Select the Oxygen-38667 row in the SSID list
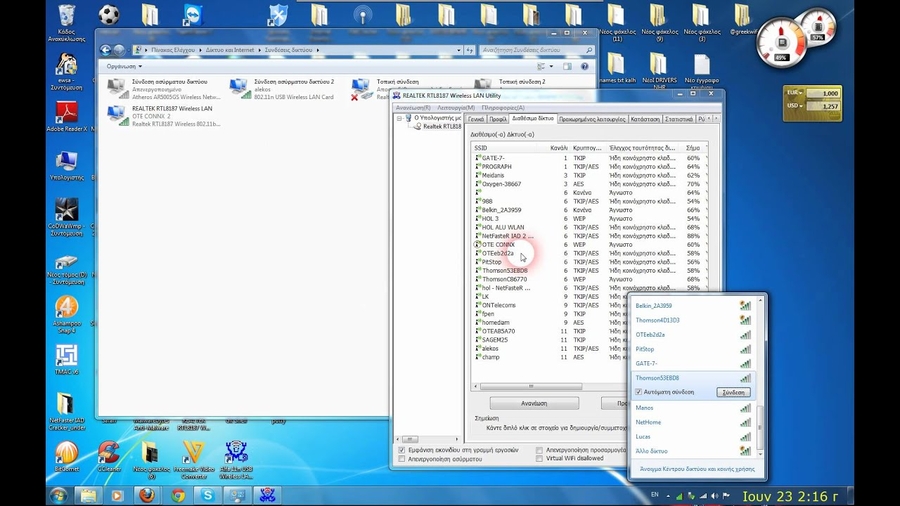The height and width of the screenshot is (506, 900). click(x=588, y=184)
